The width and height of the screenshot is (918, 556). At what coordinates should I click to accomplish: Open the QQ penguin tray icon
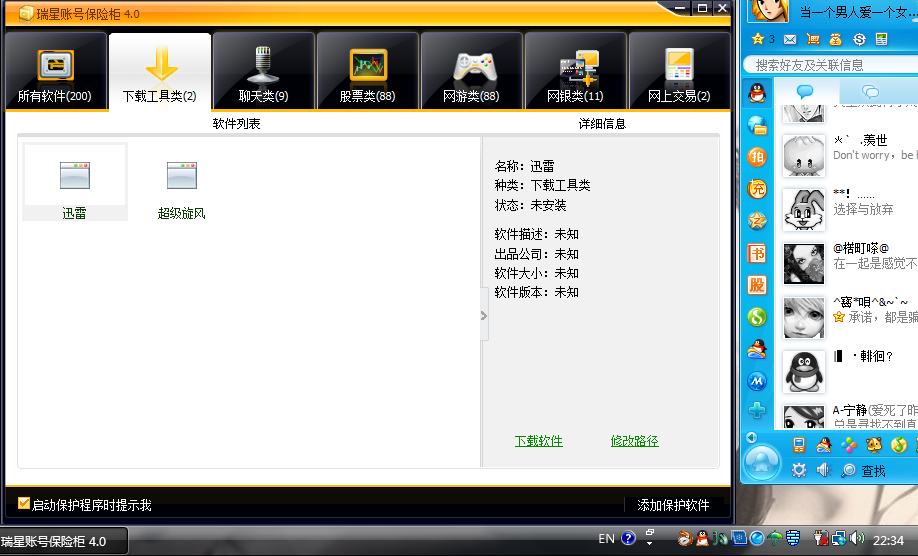(702, 538)
